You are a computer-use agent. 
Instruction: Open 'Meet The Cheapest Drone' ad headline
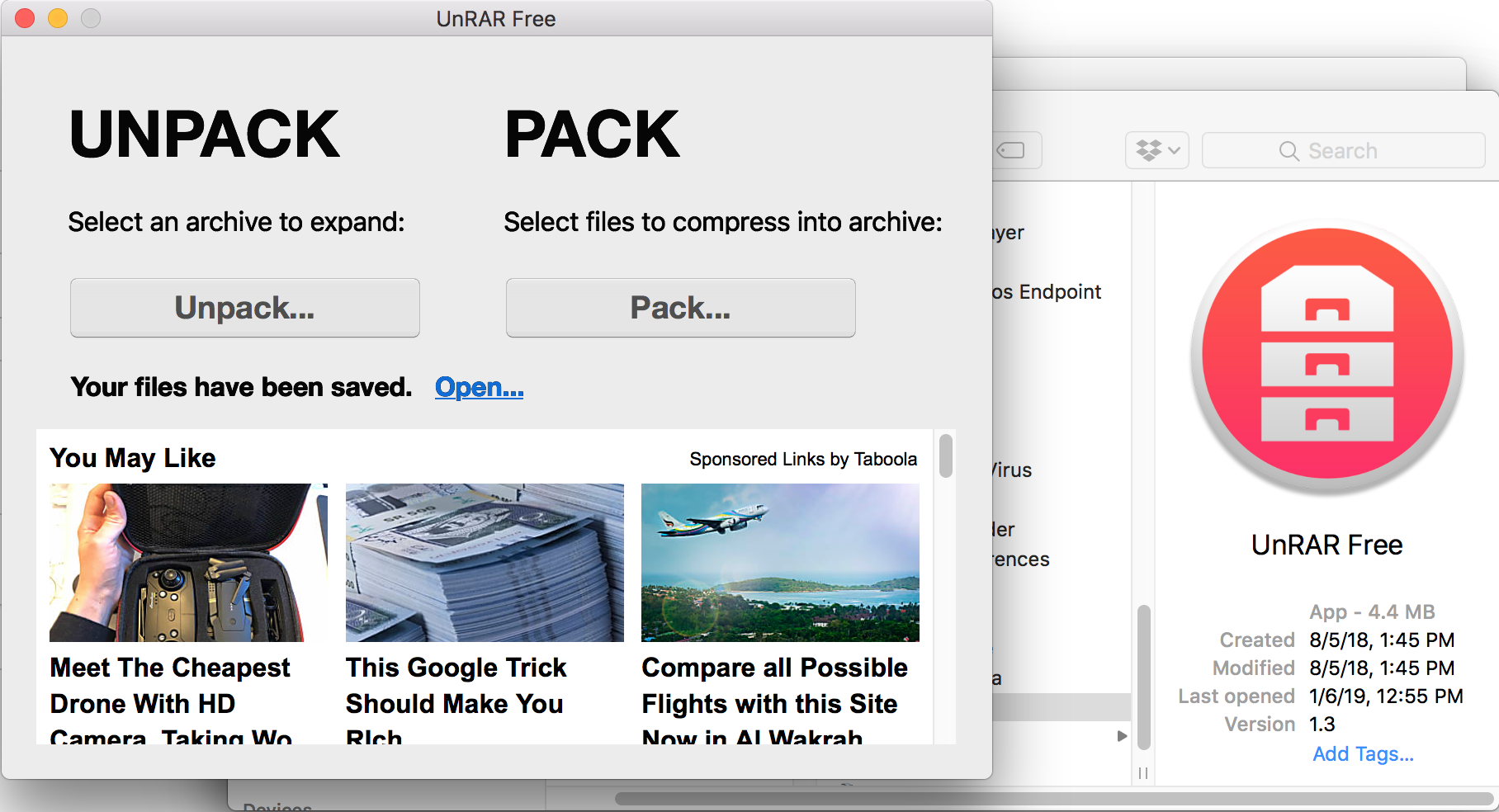(171, 701)
